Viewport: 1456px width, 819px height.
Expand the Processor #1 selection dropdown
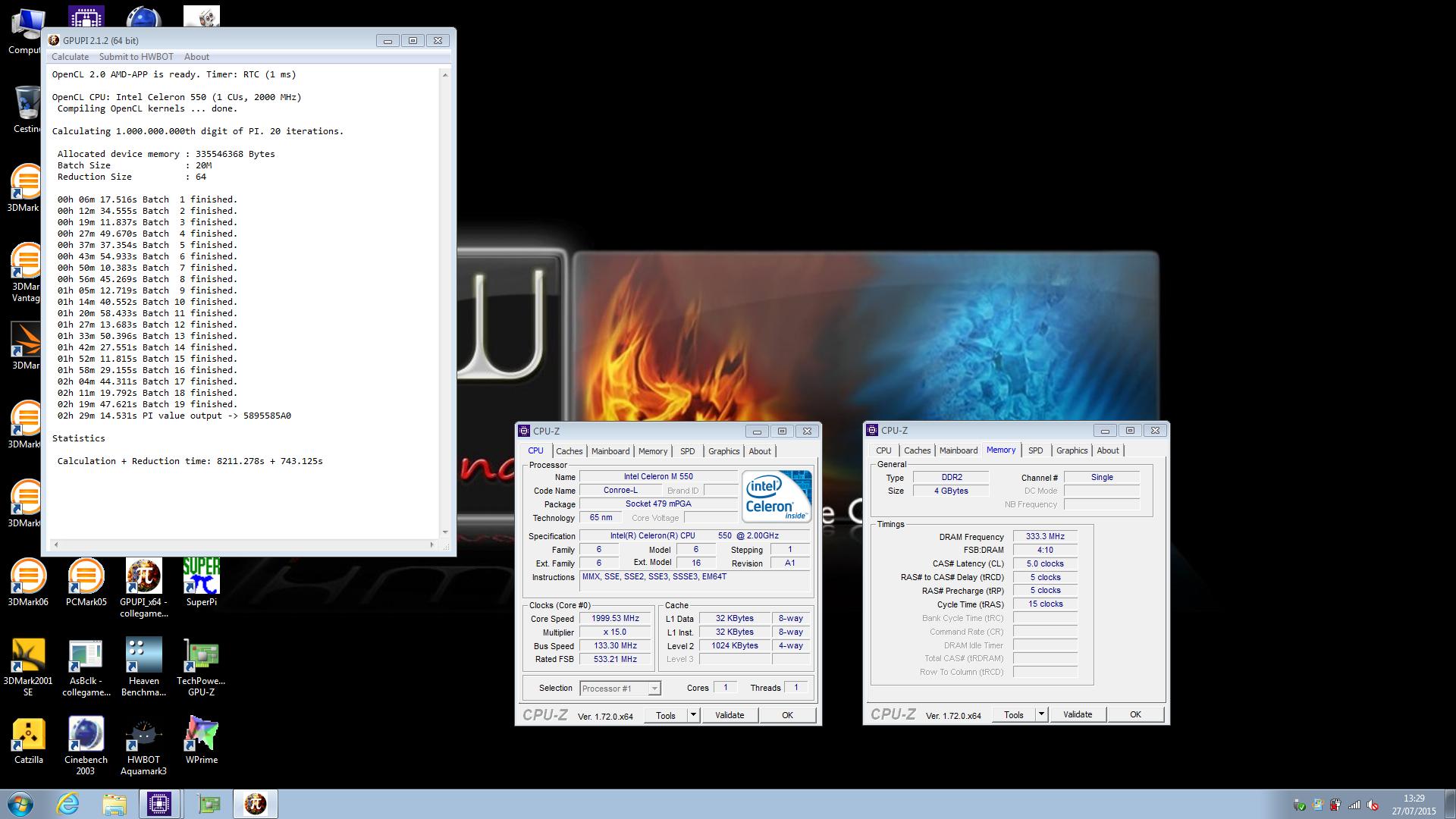654,689
